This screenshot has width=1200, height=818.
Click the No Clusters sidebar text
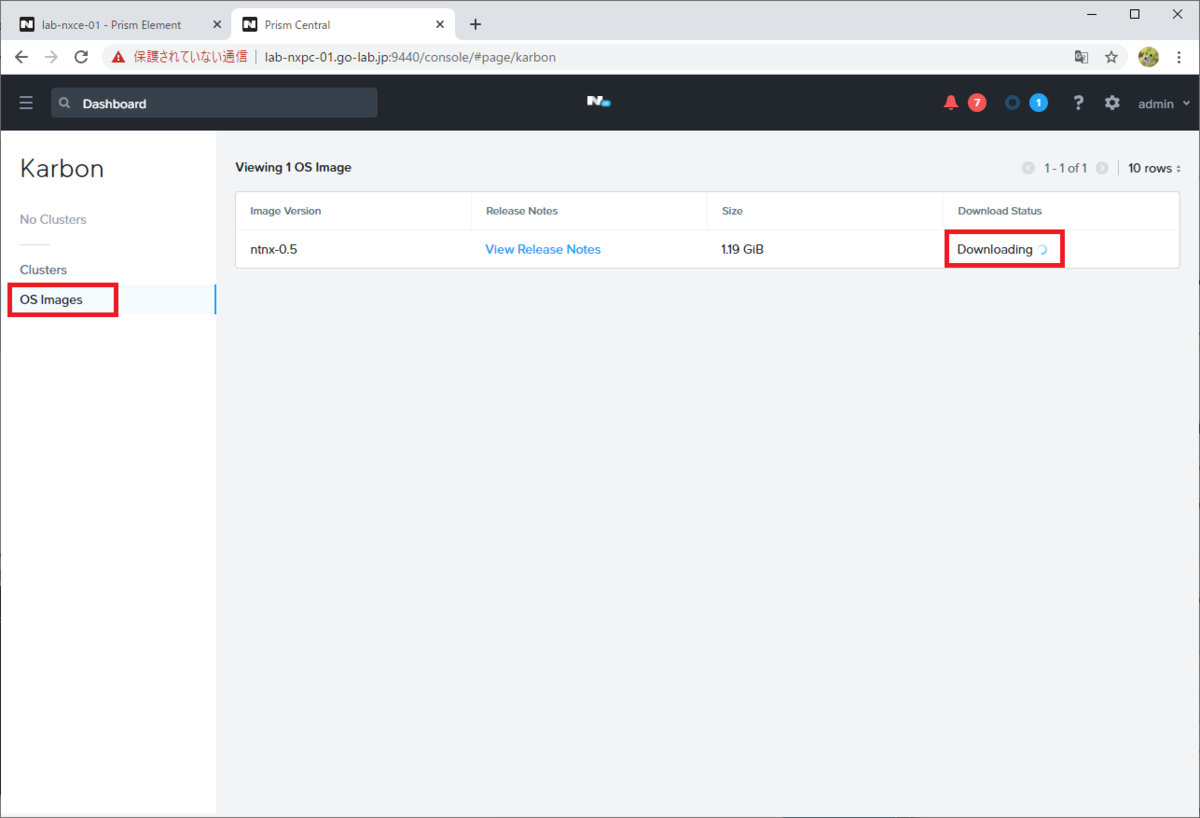click(53, 219)
